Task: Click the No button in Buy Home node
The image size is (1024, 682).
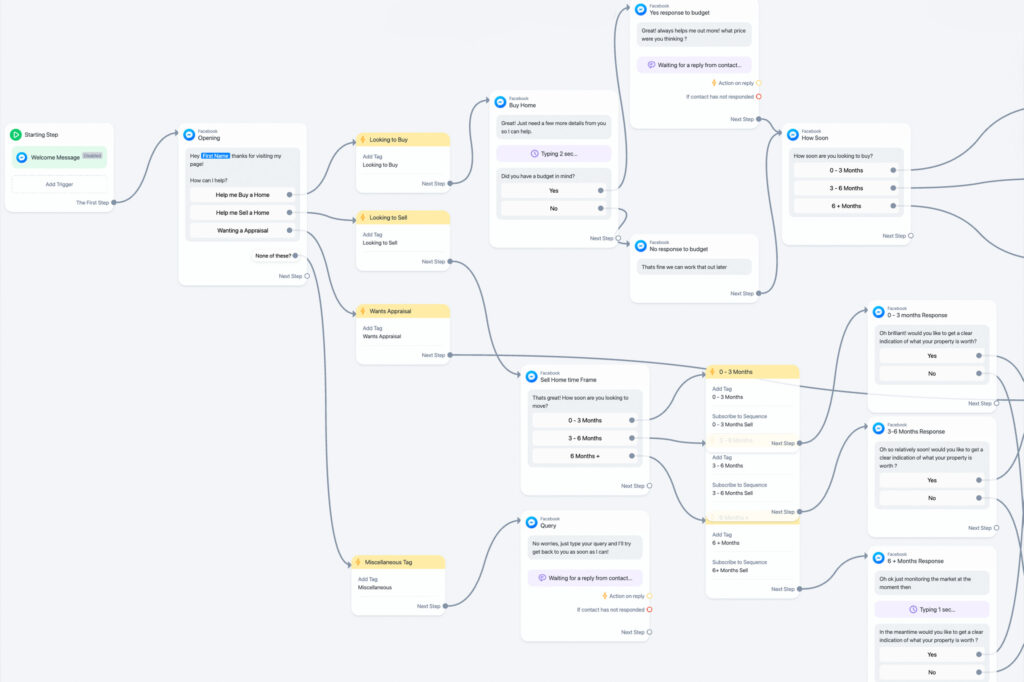Action: coord(553,208)
